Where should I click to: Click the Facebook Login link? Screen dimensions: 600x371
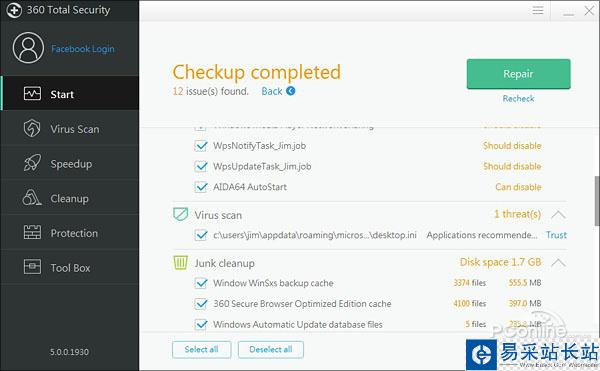(x=83, y=49)
